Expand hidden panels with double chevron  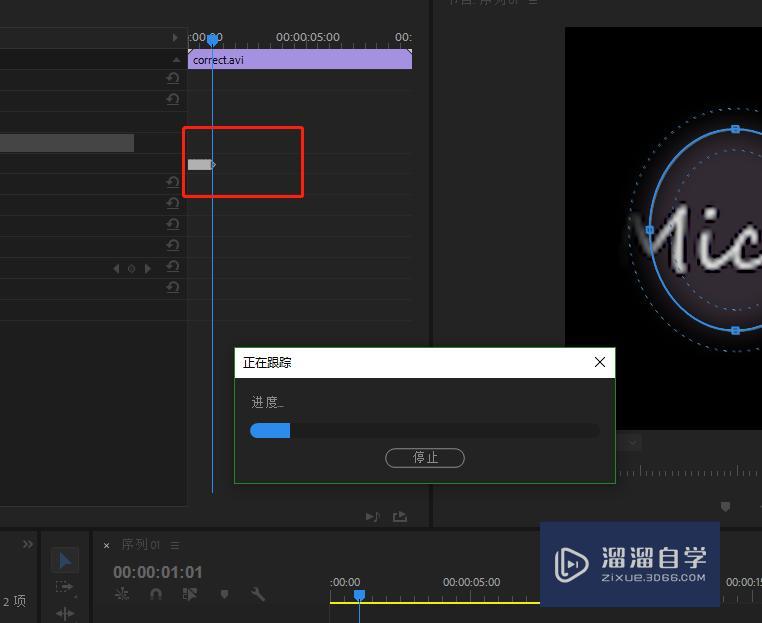28,544
